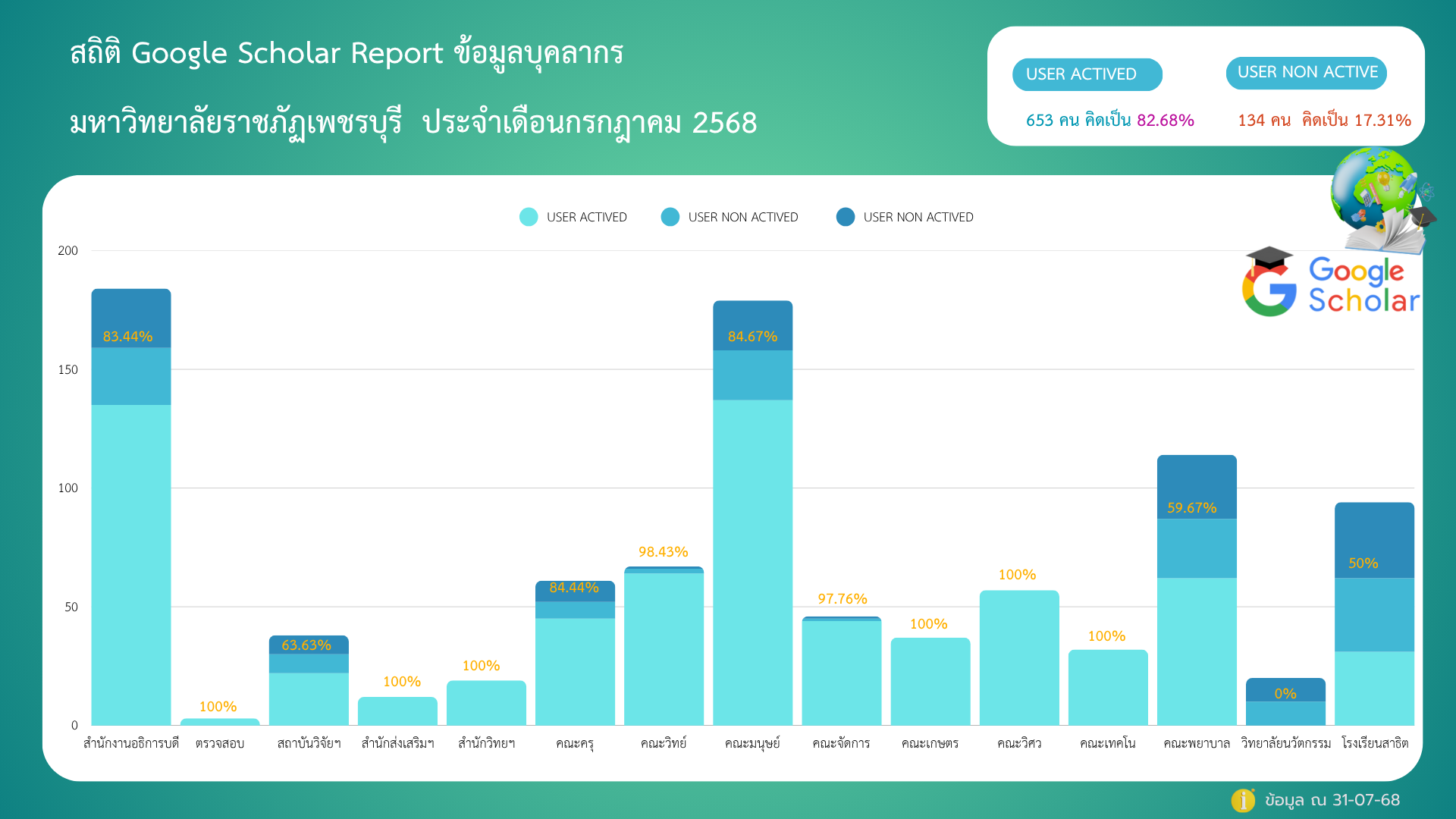Click the คณะเกษตร axis label

click(930, 743)
